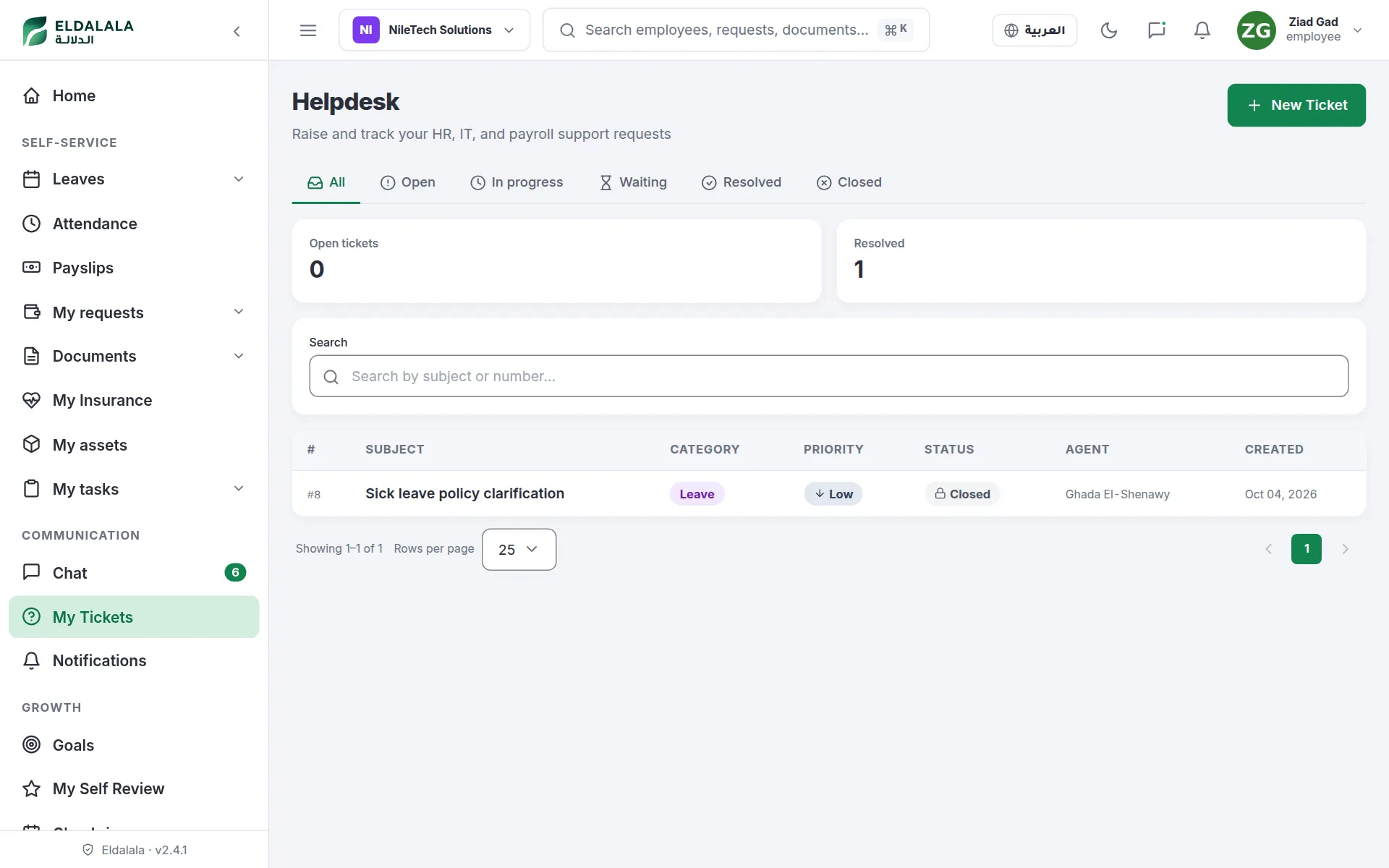
Task: Open Attendance from the sidebar
Action: point(134,224)
